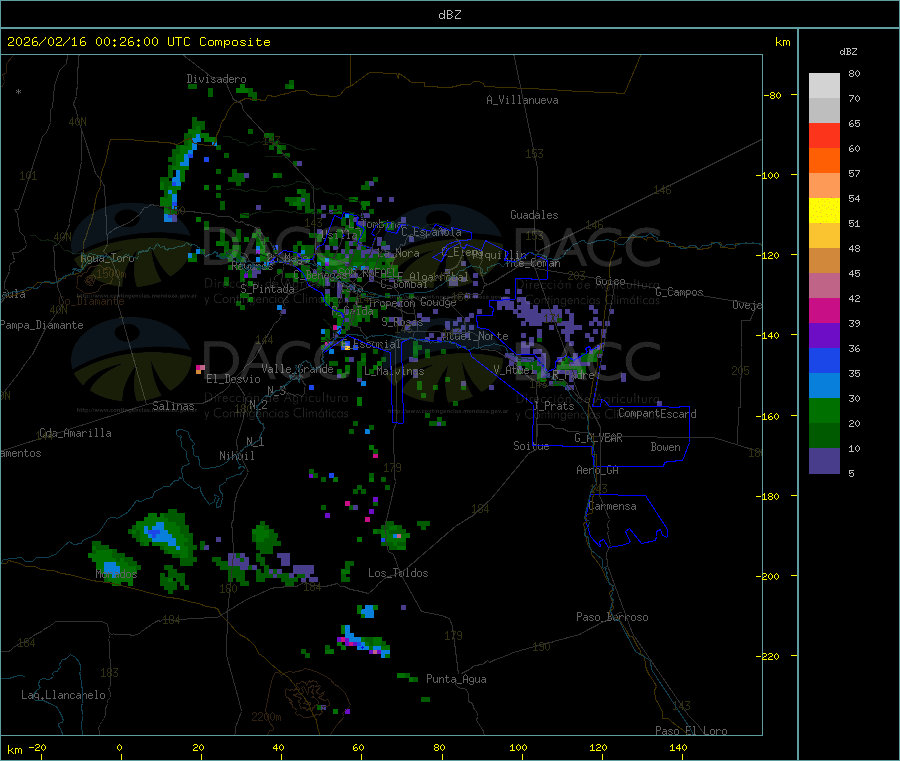
Task: Click the 'A_Villanueva' place label
Action: (522, 100)
